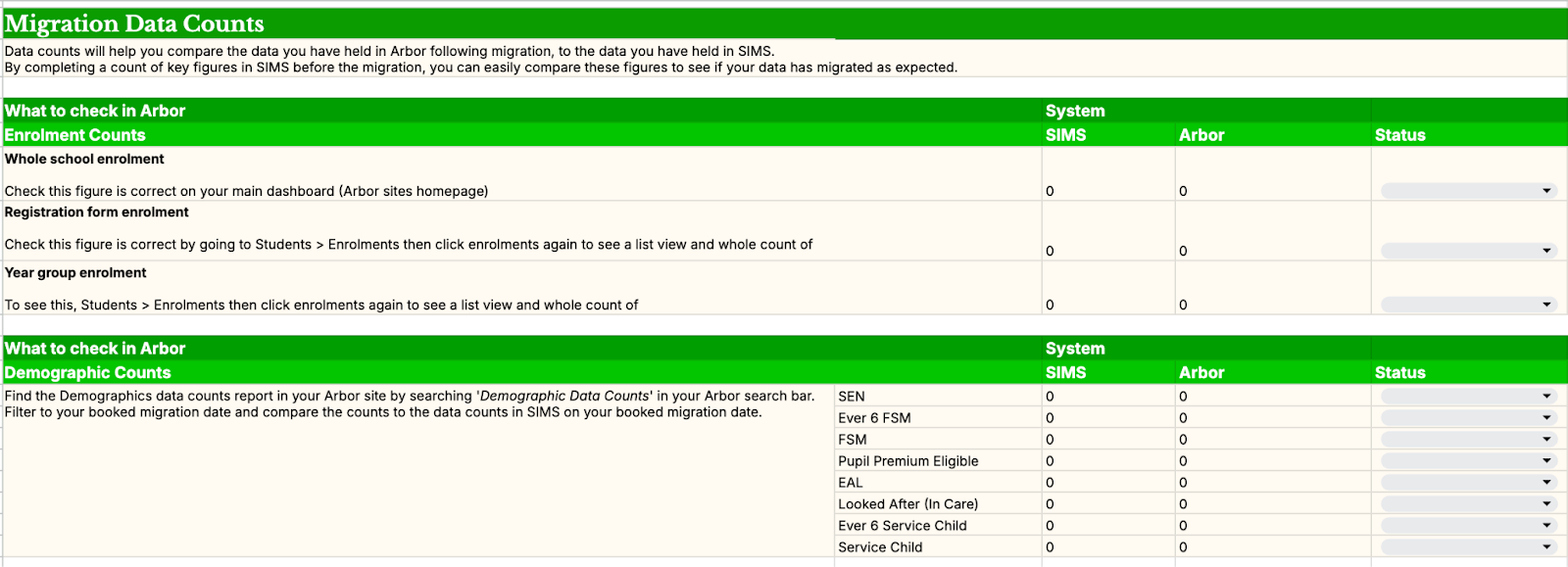Expand the EAL row Status dropdown
The width and height of the screenshot is (1568, 567).
[x=1467, y=483]
